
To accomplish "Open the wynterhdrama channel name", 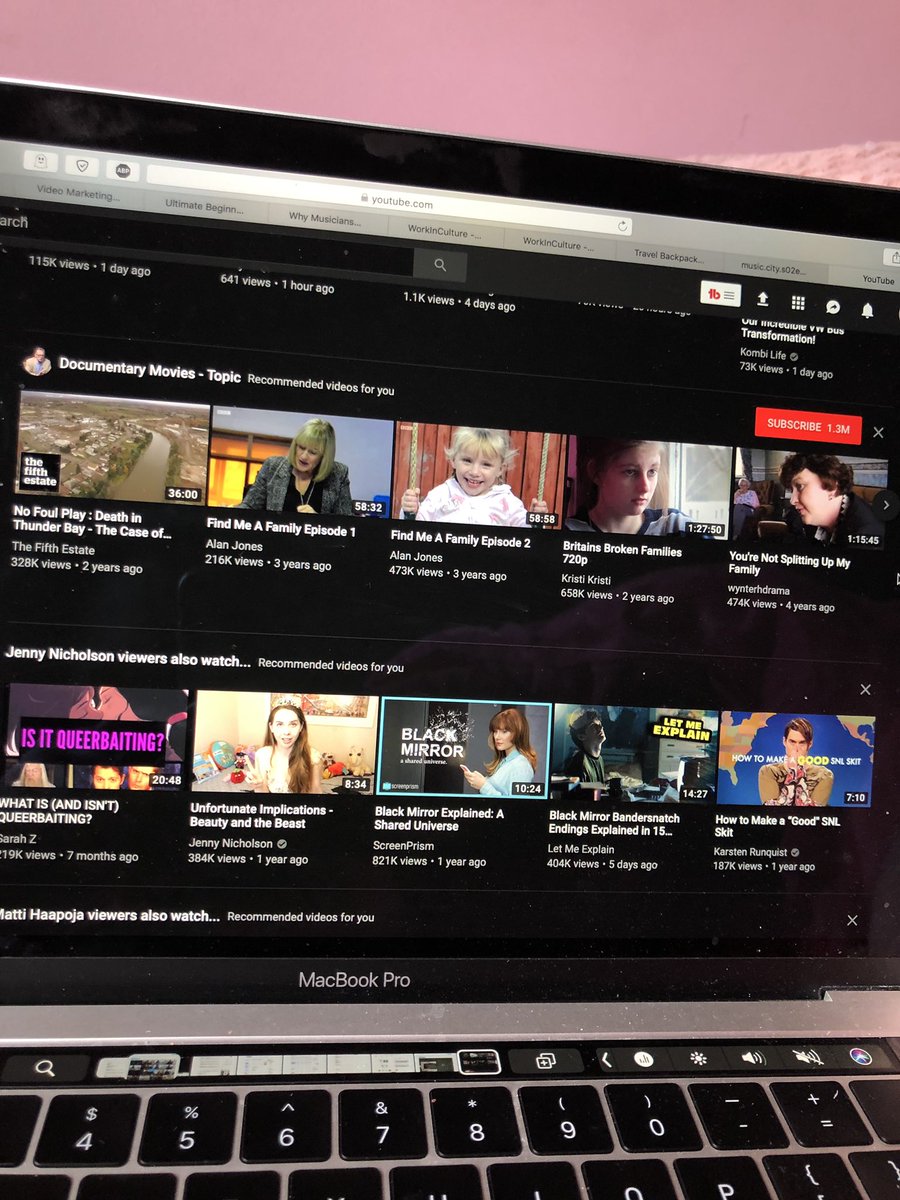I will point(759,589).
